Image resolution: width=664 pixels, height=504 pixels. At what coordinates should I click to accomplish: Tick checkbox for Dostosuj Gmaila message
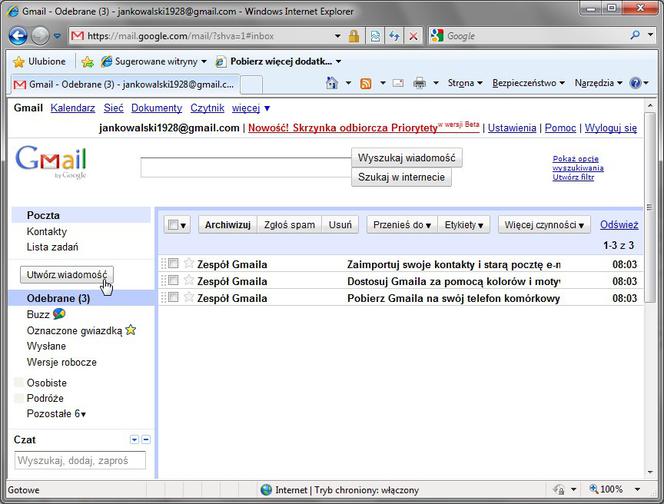[x=173, y=280]
